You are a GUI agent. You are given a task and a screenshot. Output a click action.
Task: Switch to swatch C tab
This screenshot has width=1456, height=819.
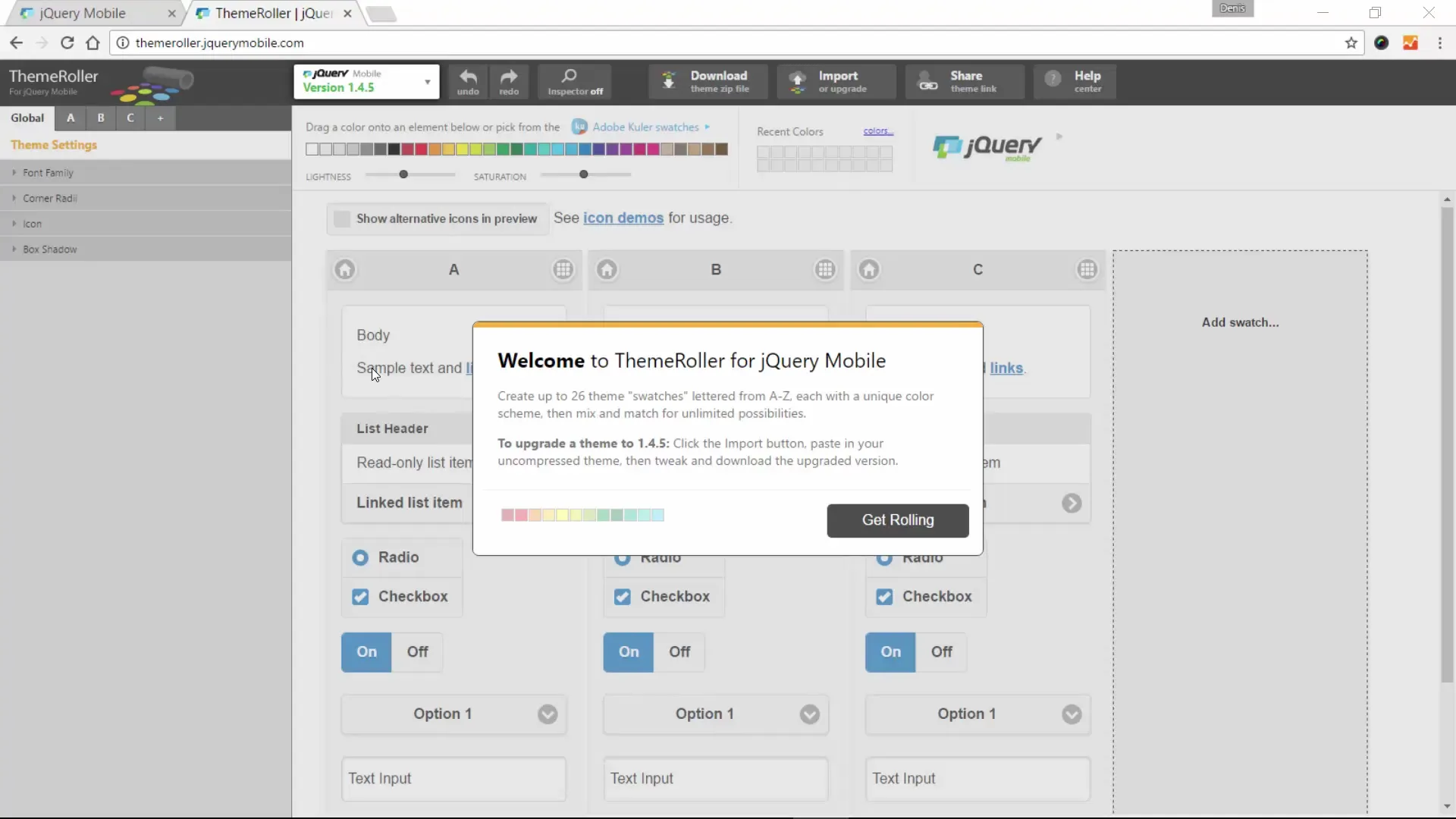coord(130,118)
